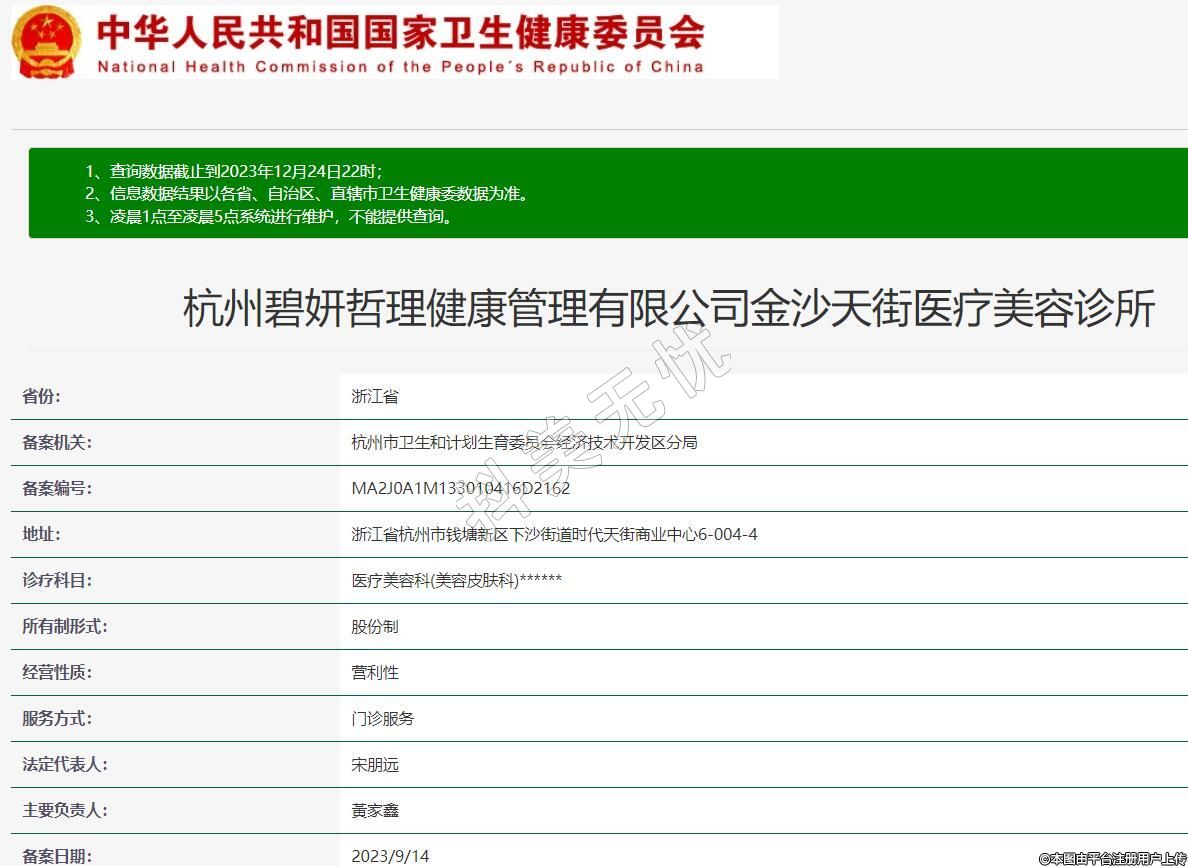Click the 备案机关 authority value text

tap(524, 443)
